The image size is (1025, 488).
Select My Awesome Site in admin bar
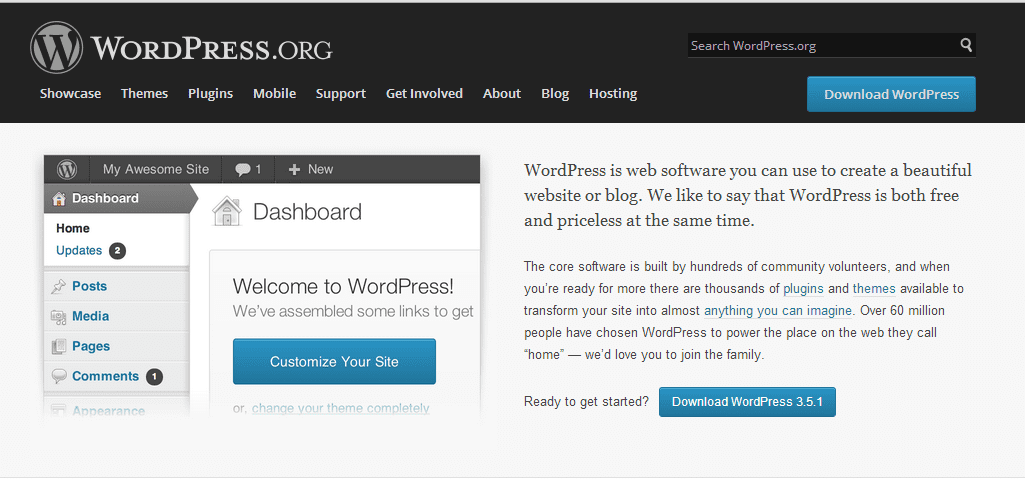tap(156, 170)
